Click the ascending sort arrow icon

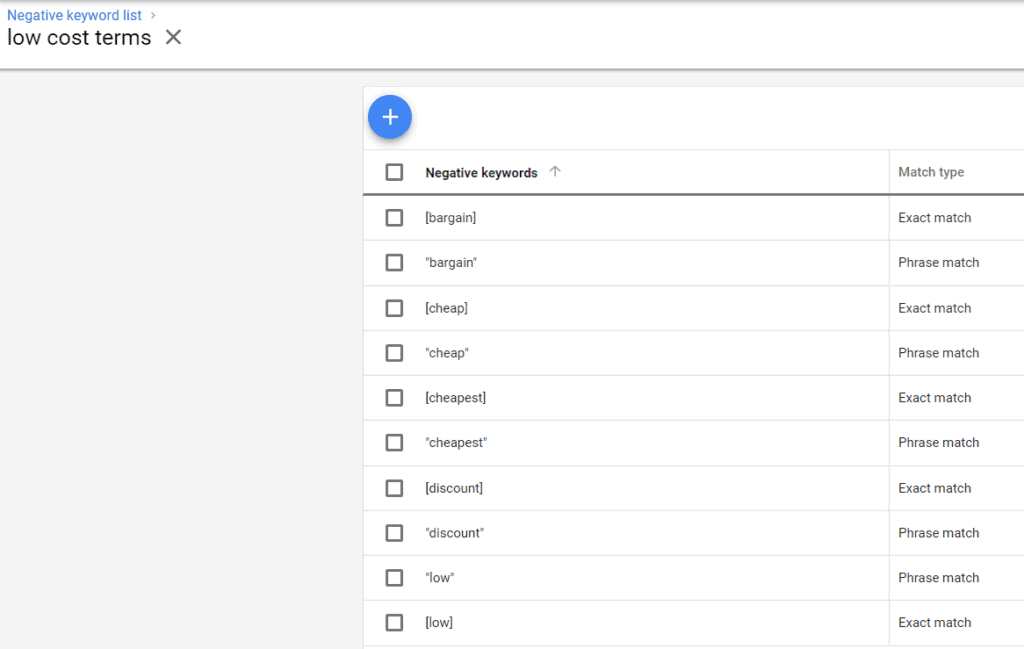coord(554,171)
